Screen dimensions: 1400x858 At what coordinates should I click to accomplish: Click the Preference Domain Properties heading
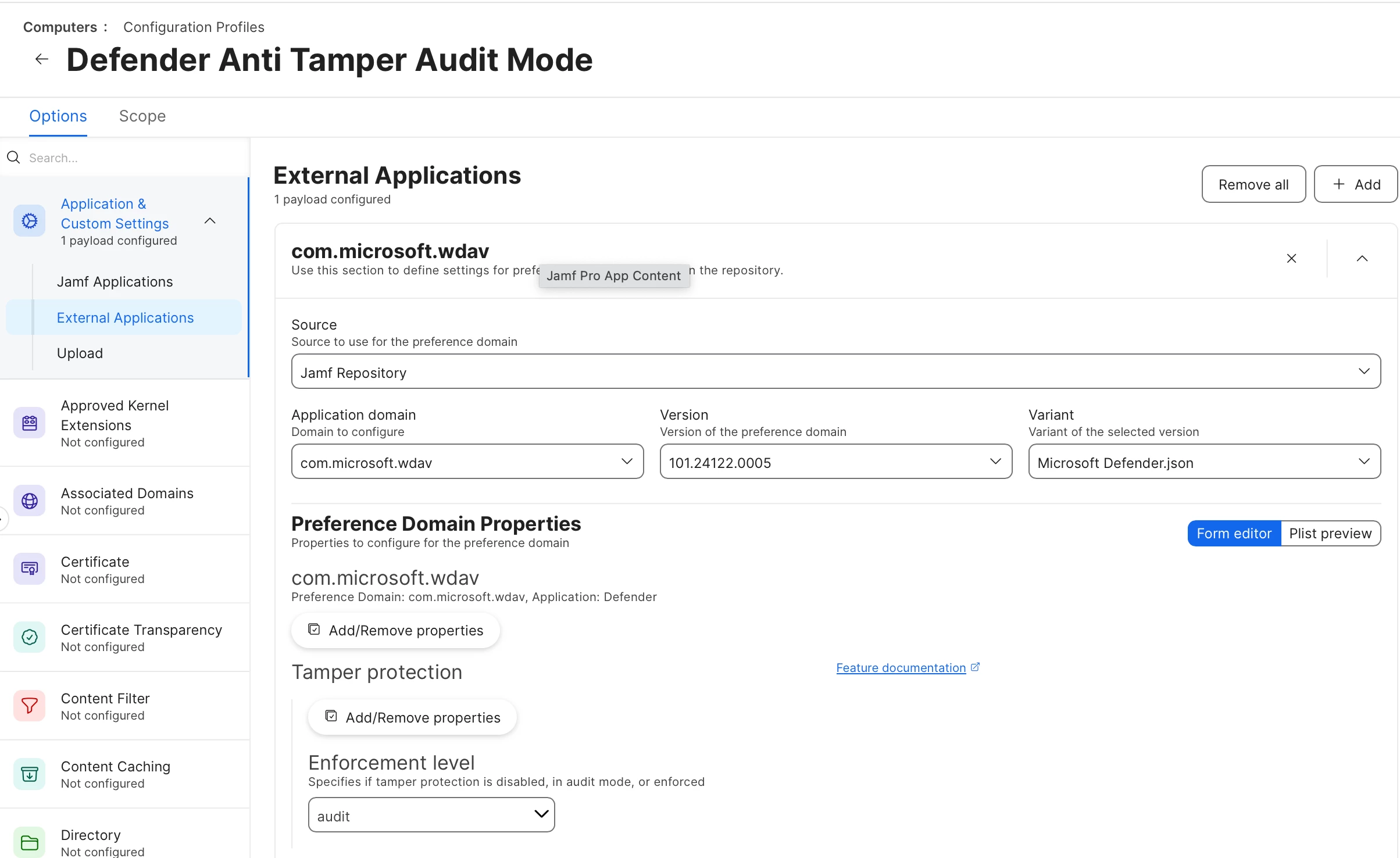click(x=436, y=524)
